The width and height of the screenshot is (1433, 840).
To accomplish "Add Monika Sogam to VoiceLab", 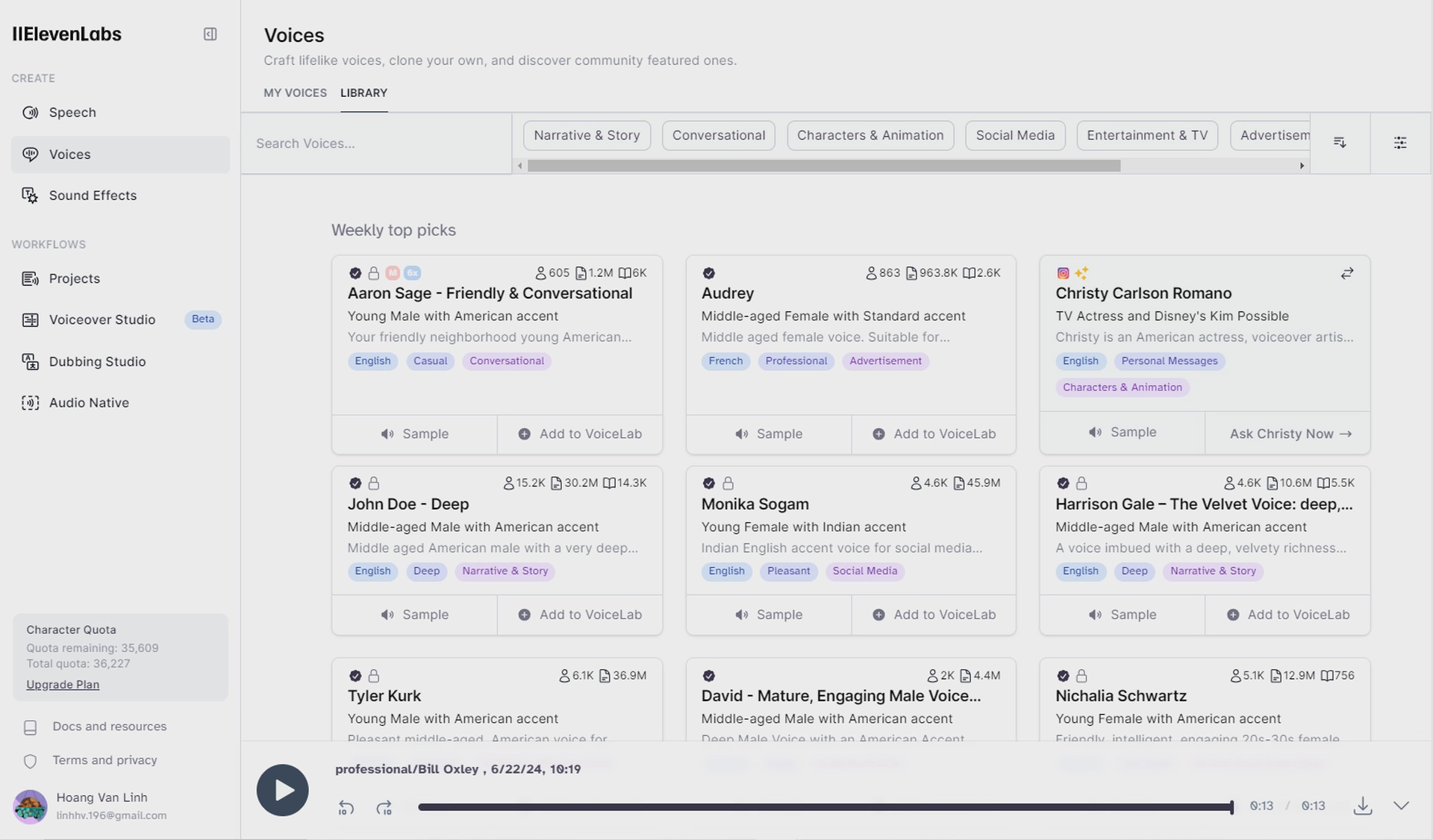I will coord(934,615).
